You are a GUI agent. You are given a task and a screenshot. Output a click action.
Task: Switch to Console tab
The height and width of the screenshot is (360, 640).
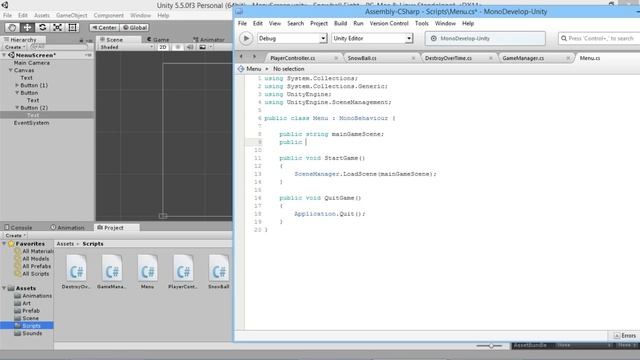coord(18,228)
